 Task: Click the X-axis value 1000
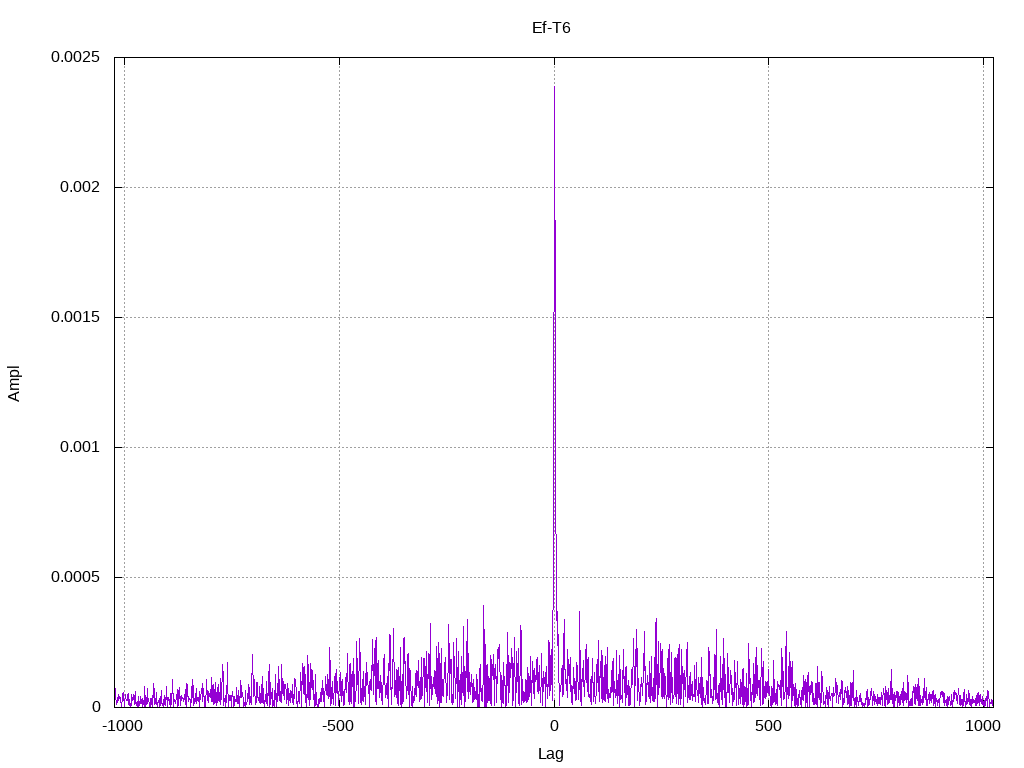click(983, 726)
